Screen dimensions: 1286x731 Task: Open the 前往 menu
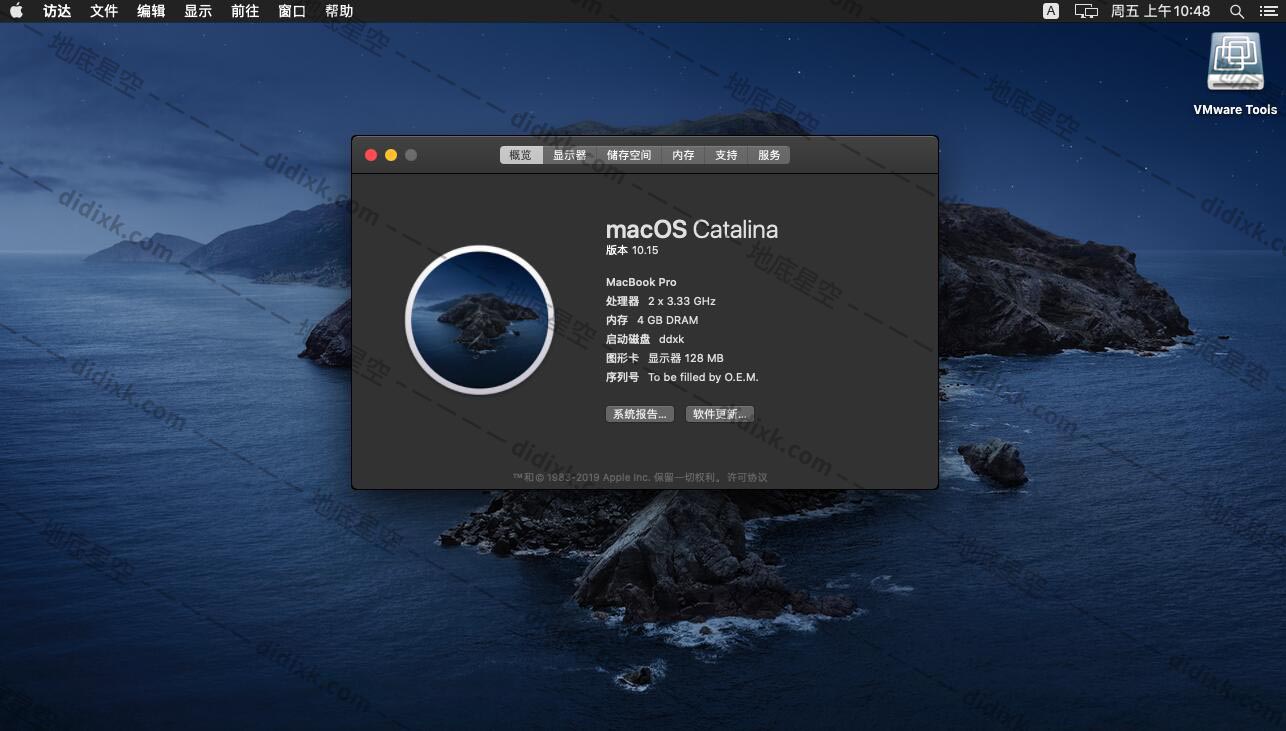click(245, 11)
